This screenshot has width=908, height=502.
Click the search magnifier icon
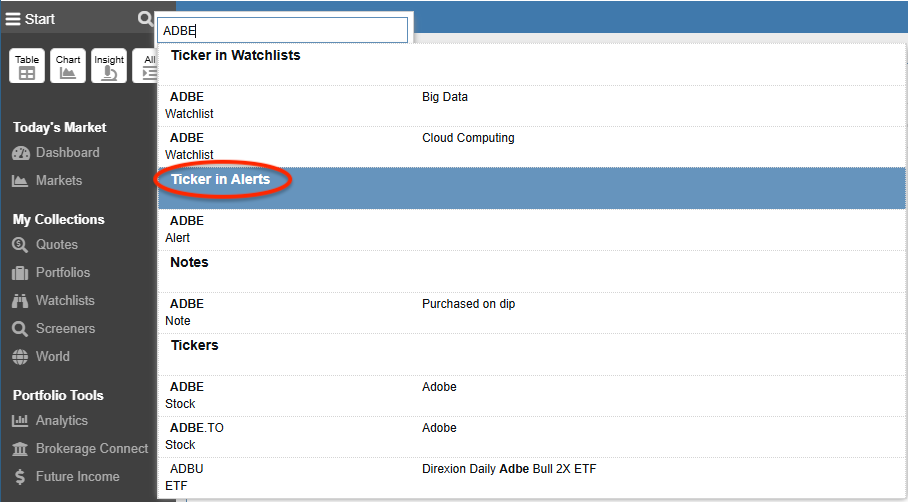(x=145, y=19)
